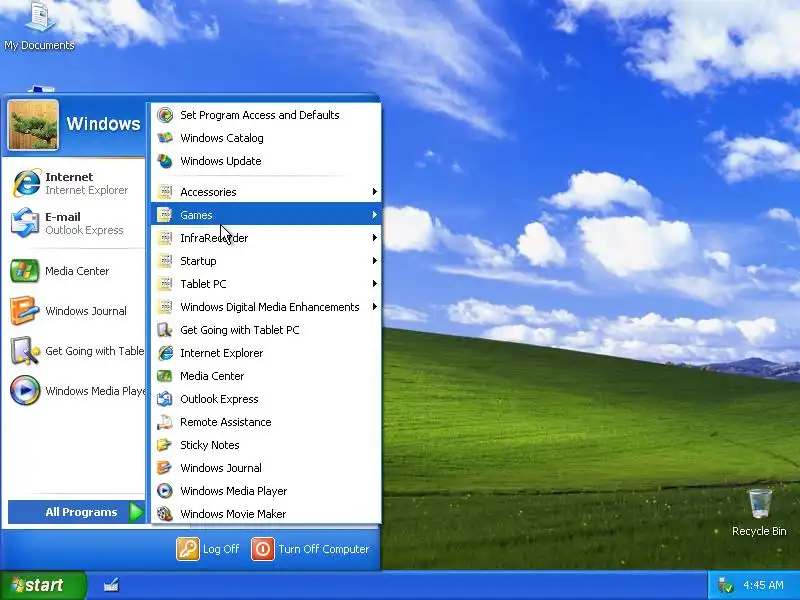
Task: Click the Get Going with Tablet PC icon in All Programs
Action: pyautogui.click(x=165, y=330)
